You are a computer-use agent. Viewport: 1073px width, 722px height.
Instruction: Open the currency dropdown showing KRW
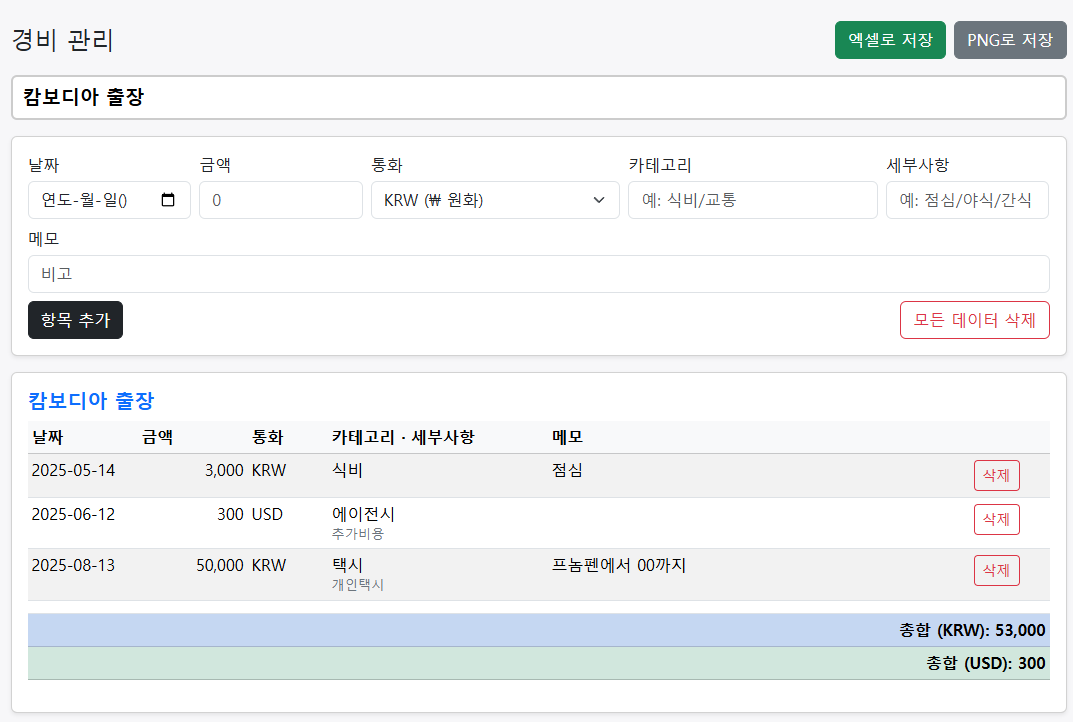[494, 200]
